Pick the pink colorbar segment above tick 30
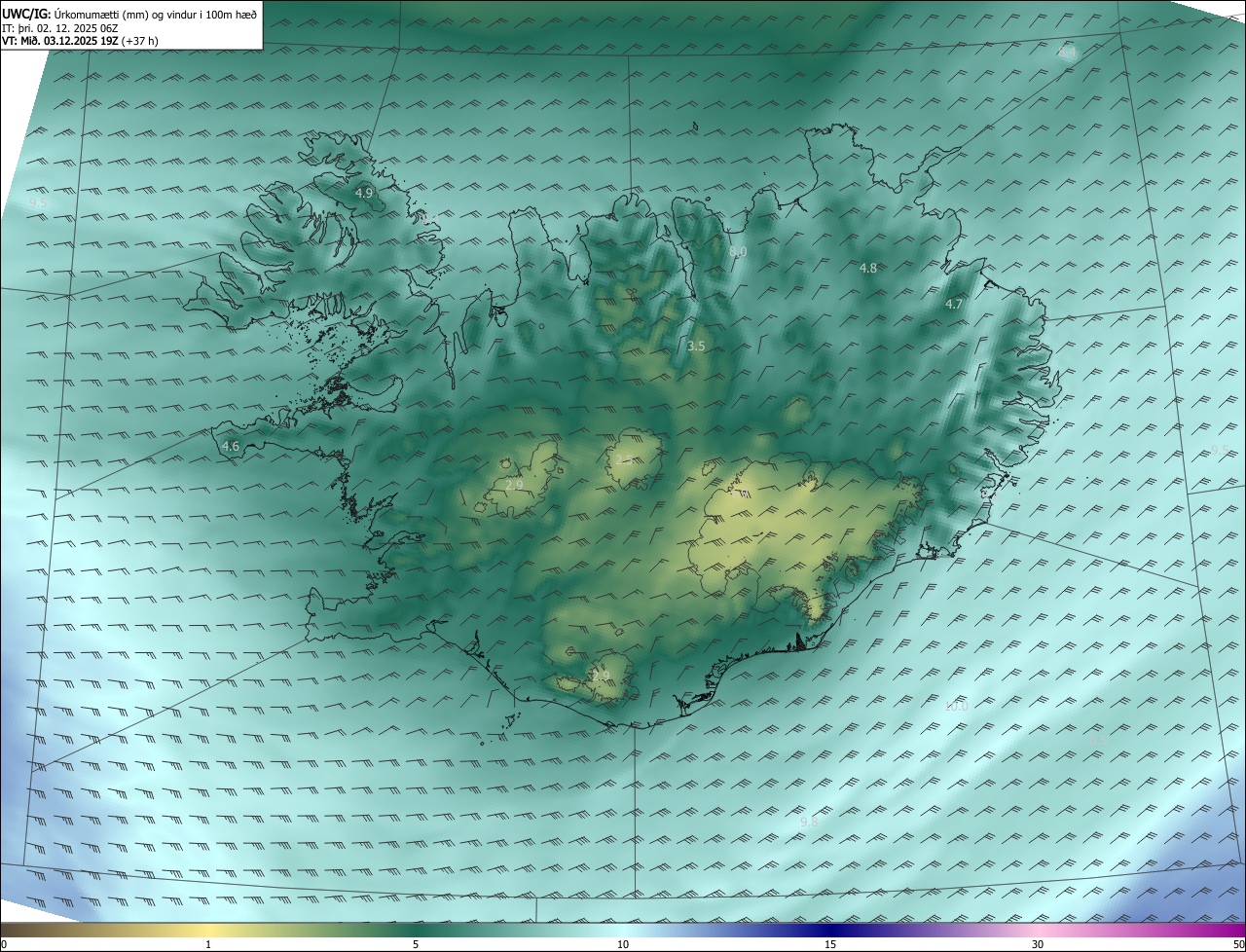Screen dimensions: 1246x952 [x=1038, y=931]
